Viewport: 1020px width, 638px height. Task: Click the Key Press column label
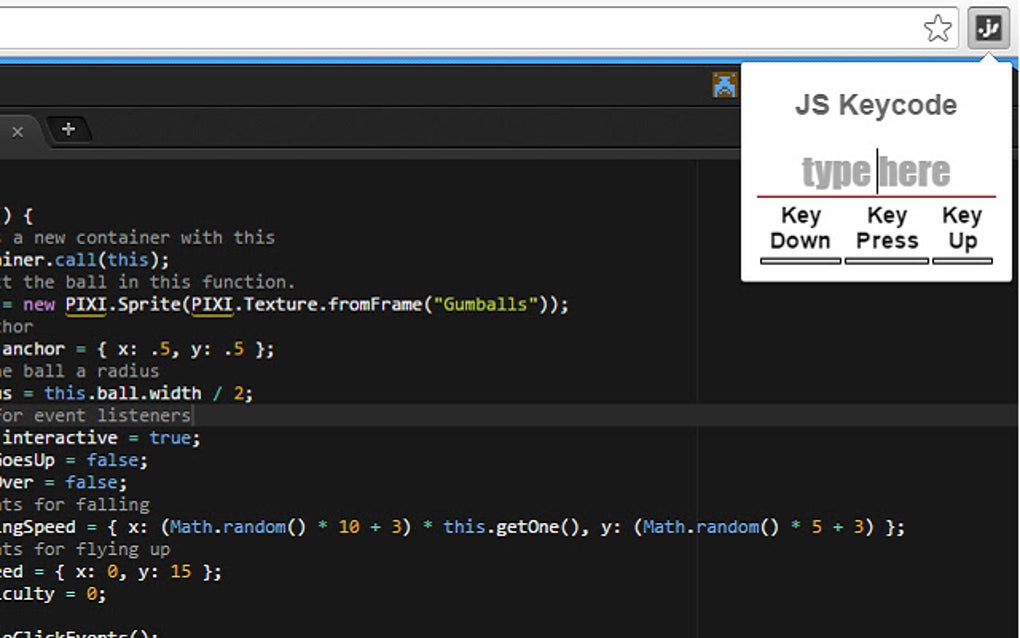(887, 228)
